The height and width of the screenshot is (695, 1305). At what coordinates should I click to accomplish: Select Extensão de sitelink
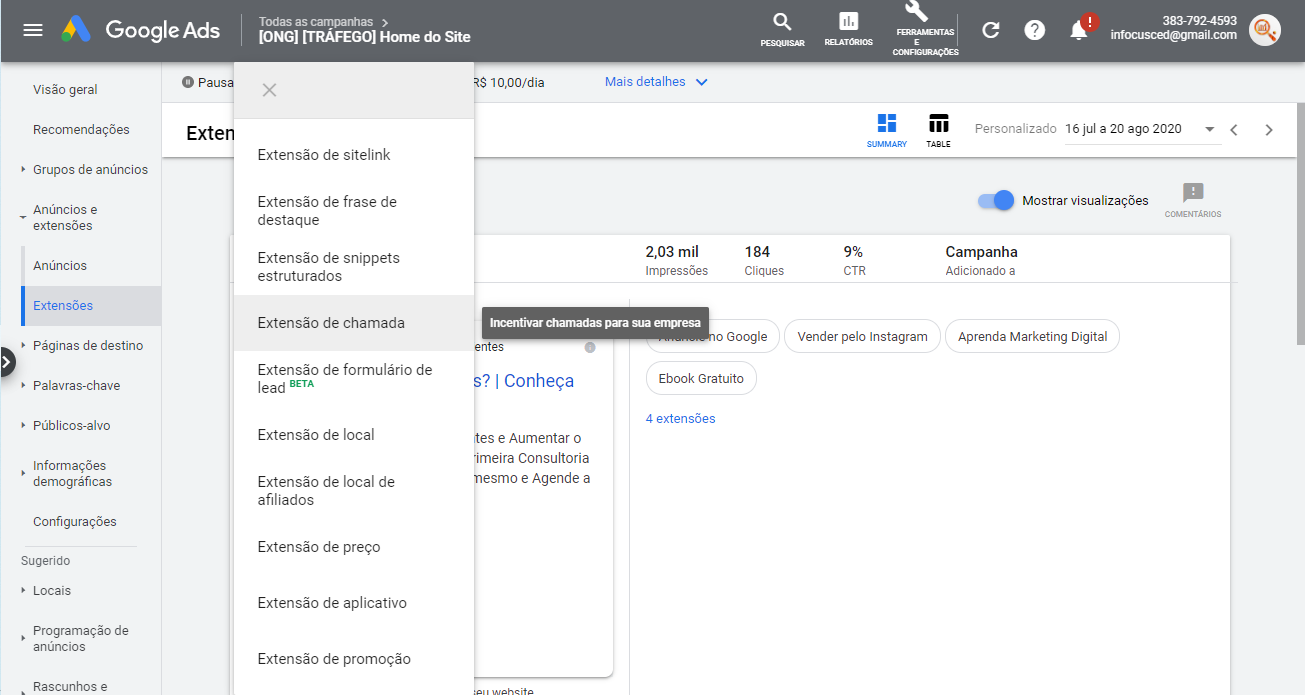354,155
